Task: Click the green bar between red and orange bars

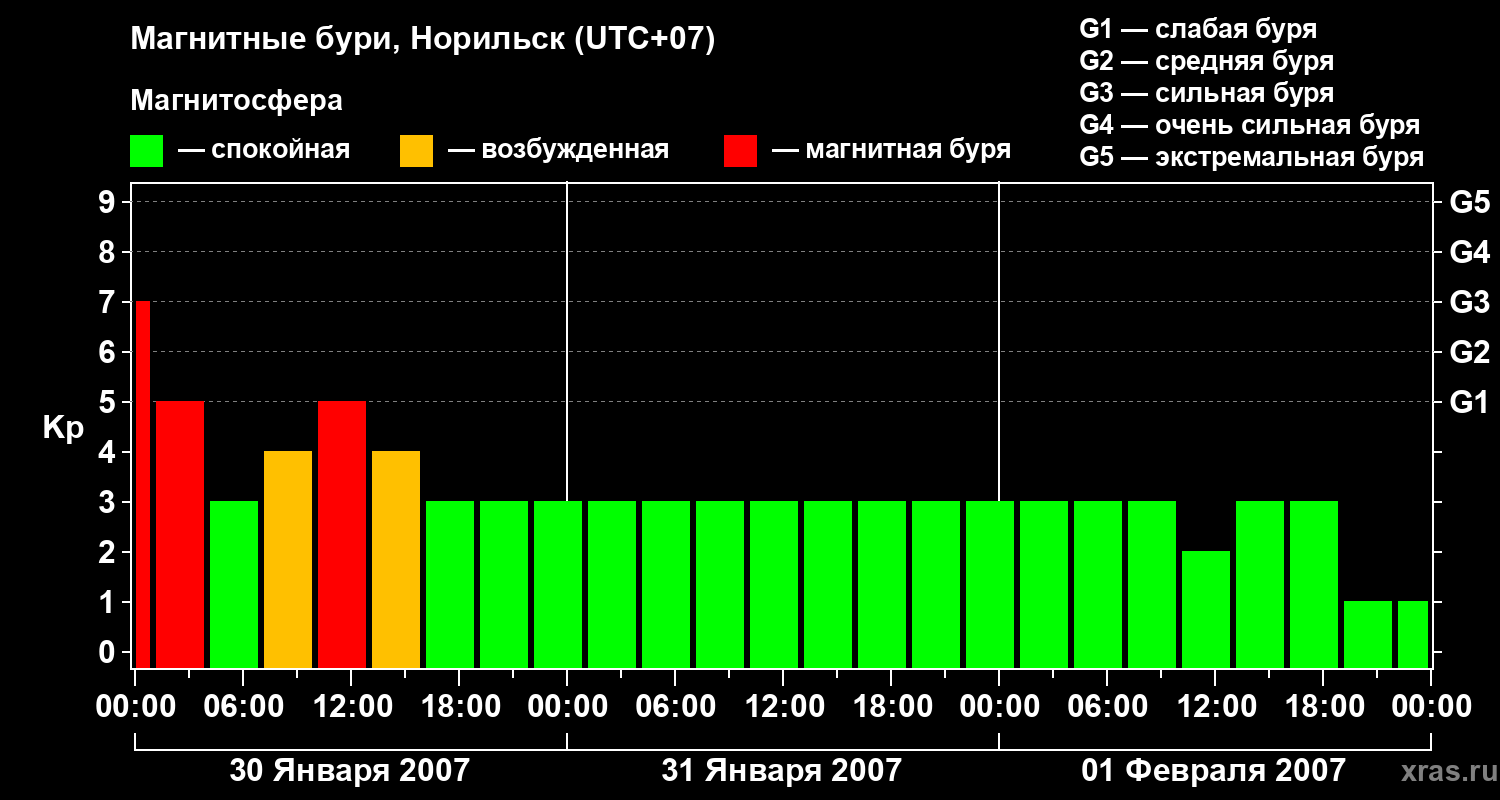Action: 234,584
